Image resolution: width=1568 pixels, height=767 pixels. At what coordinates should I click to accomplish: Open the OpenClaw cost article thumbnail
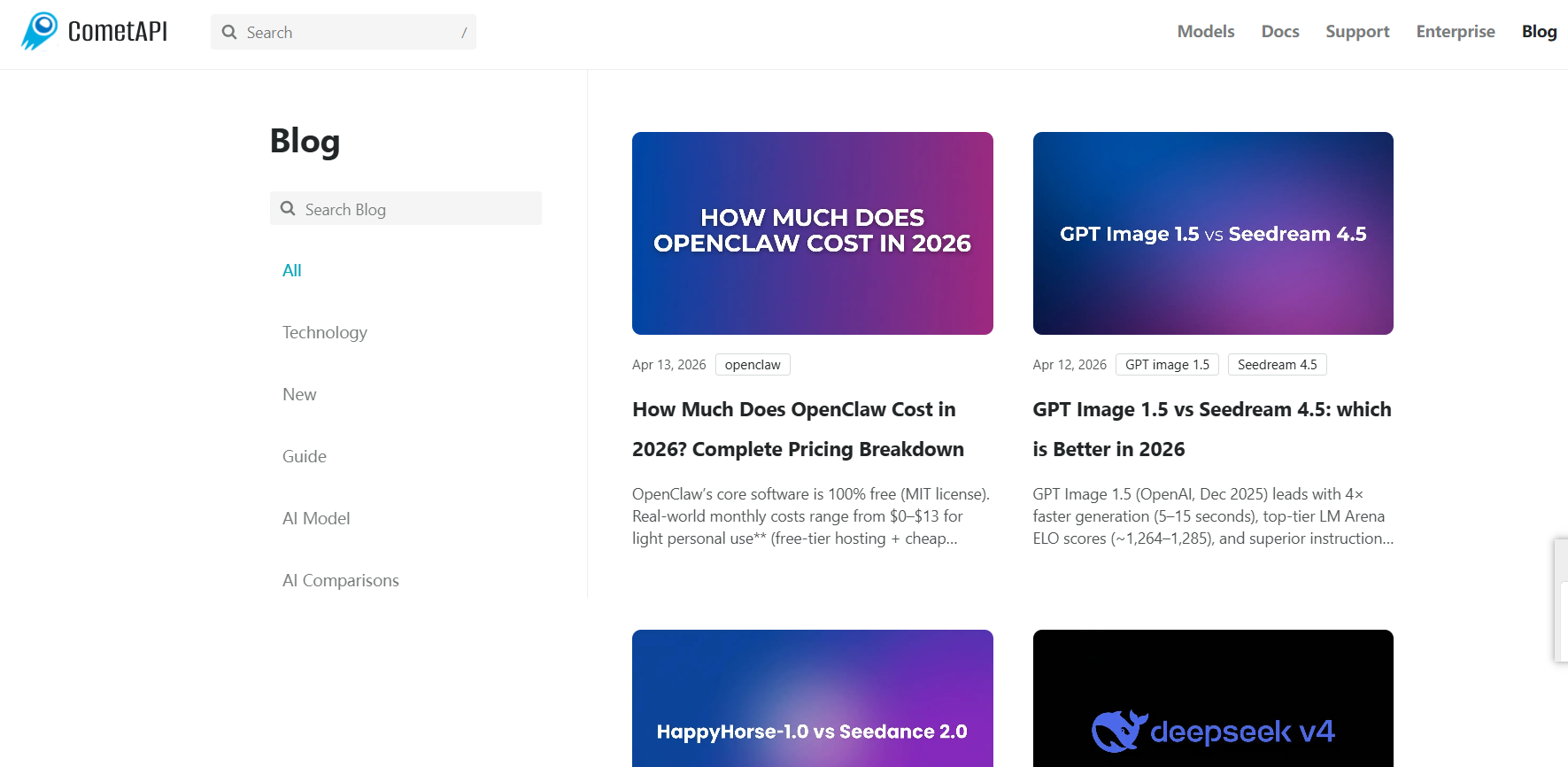pyautogui.click(x=813, y=233)
